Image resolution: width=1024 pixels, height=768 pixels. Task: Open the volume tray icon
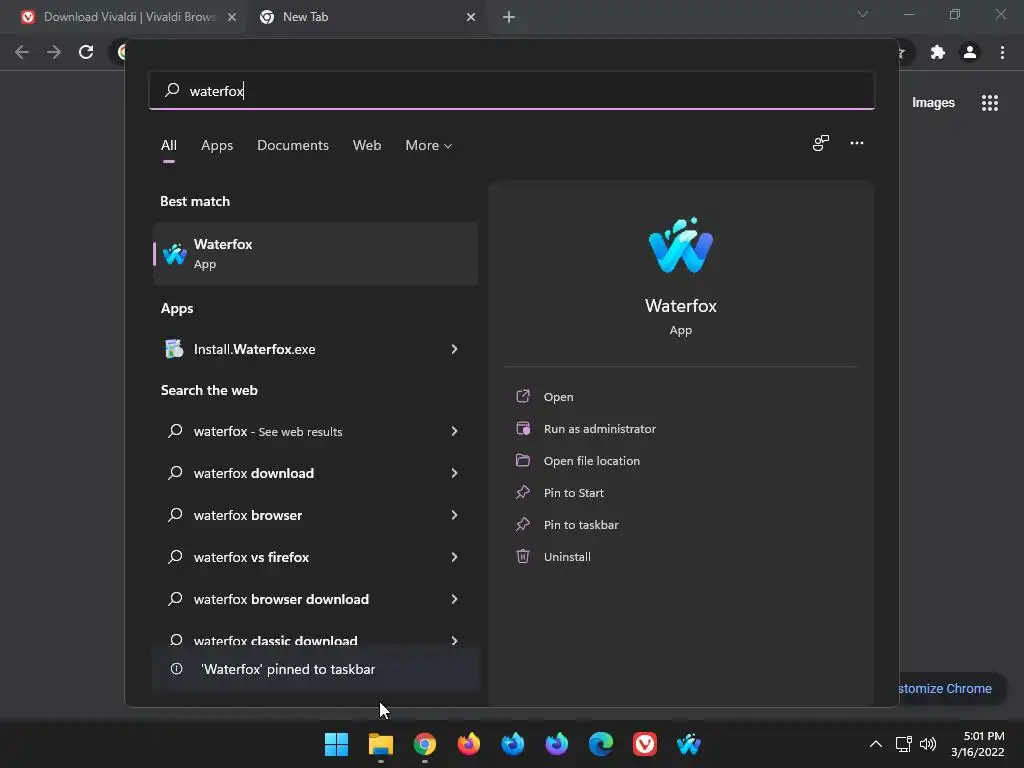click(x=927, y=744)
